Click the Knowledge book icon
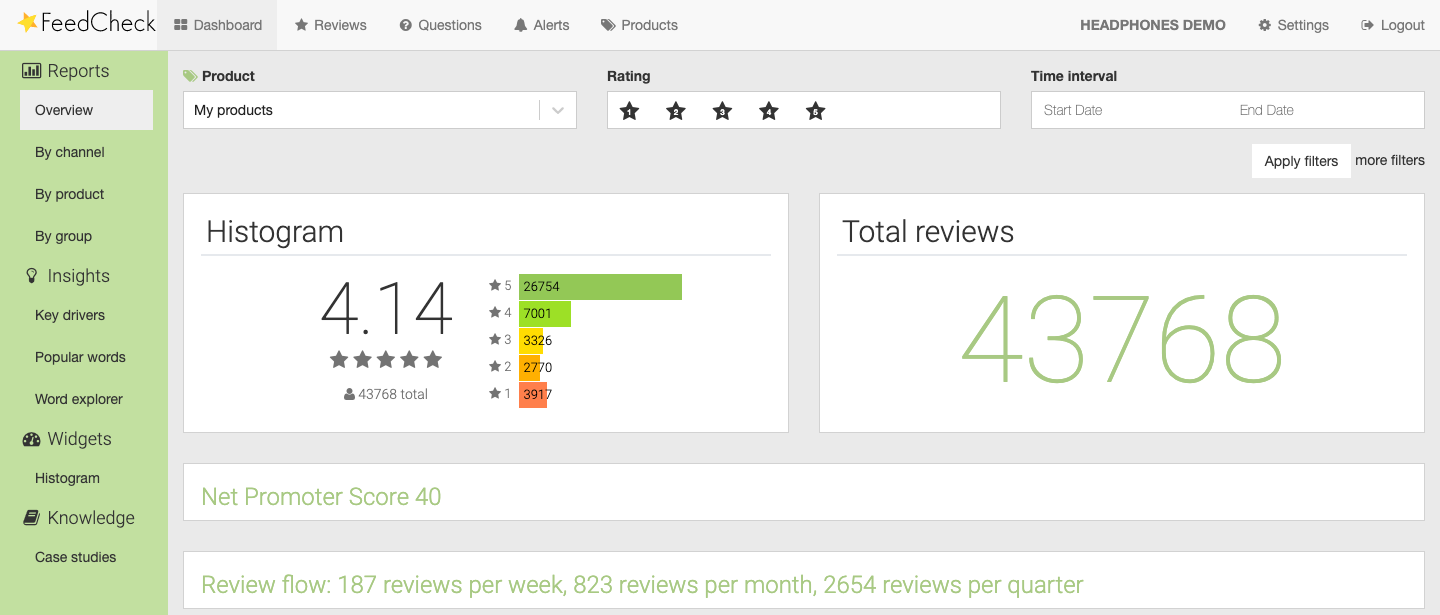 coord(31,518)
